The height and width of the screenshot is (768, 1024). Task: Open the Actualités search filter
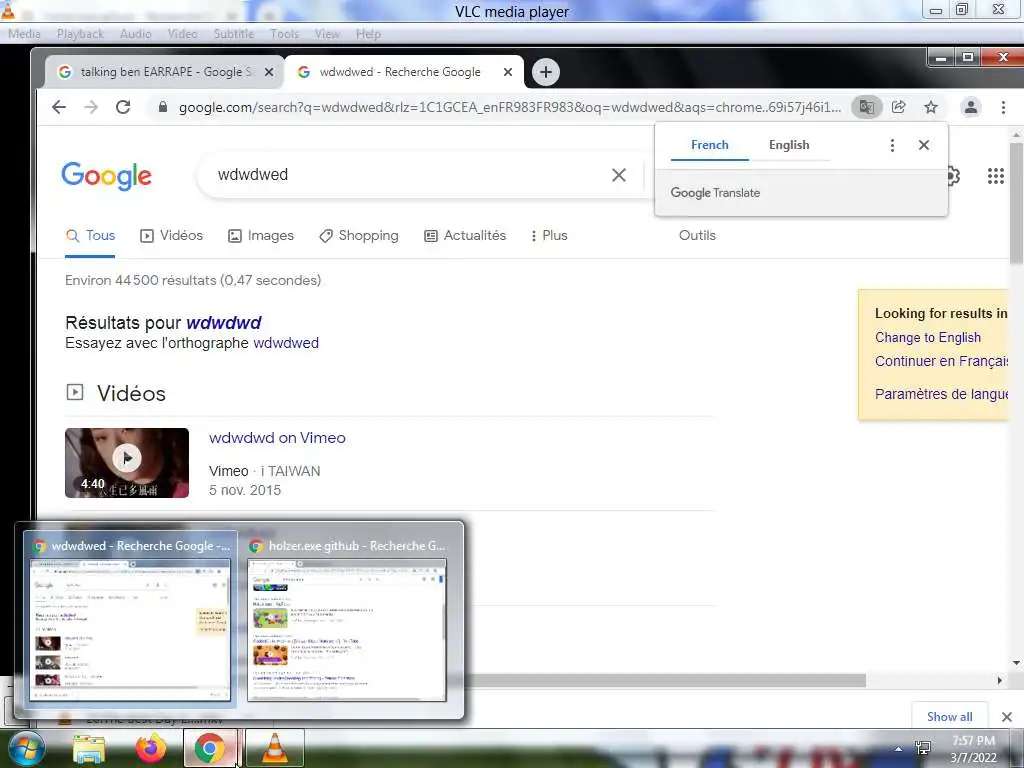[465, 236]
